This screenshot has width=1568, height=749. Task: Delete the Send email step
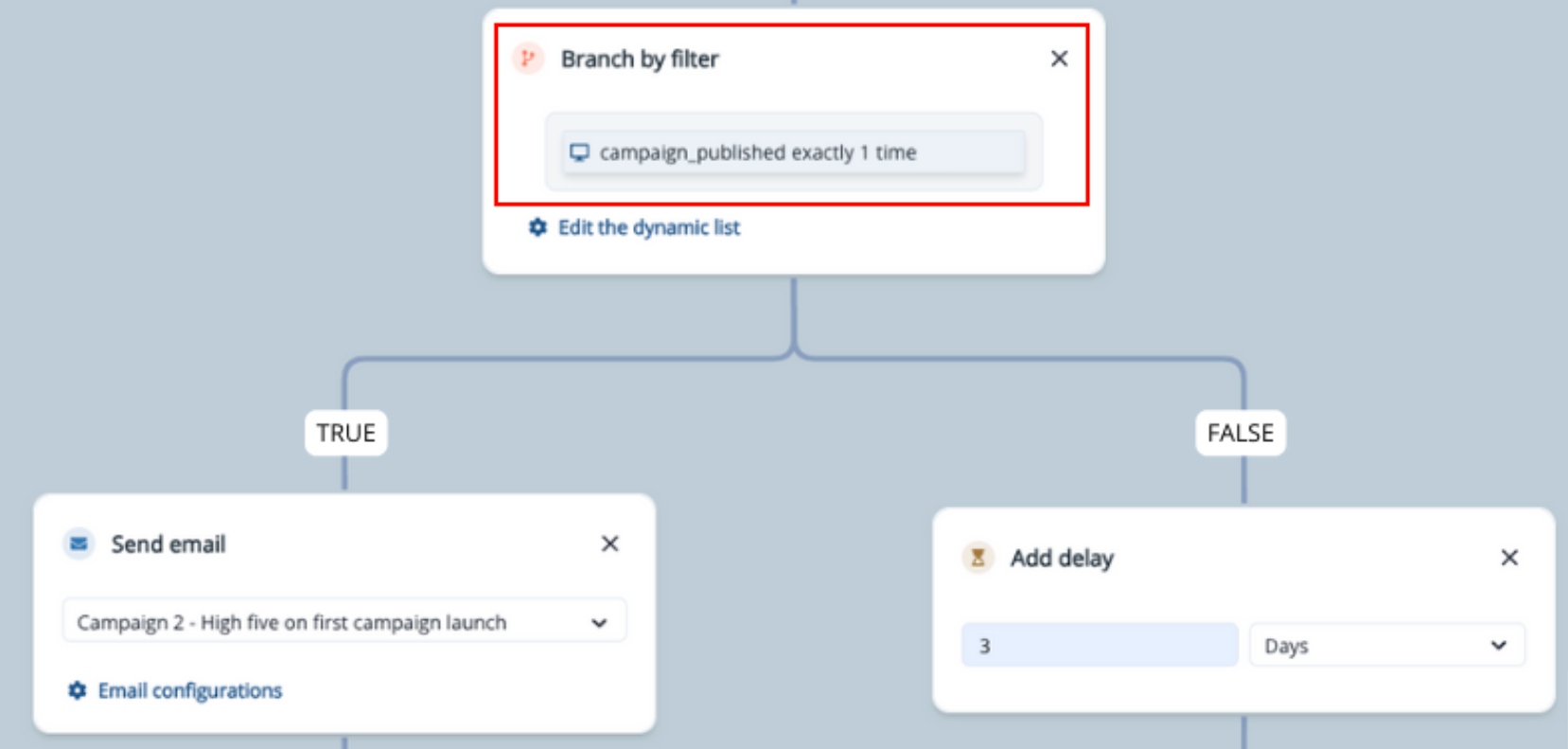(x=610, y=544)
